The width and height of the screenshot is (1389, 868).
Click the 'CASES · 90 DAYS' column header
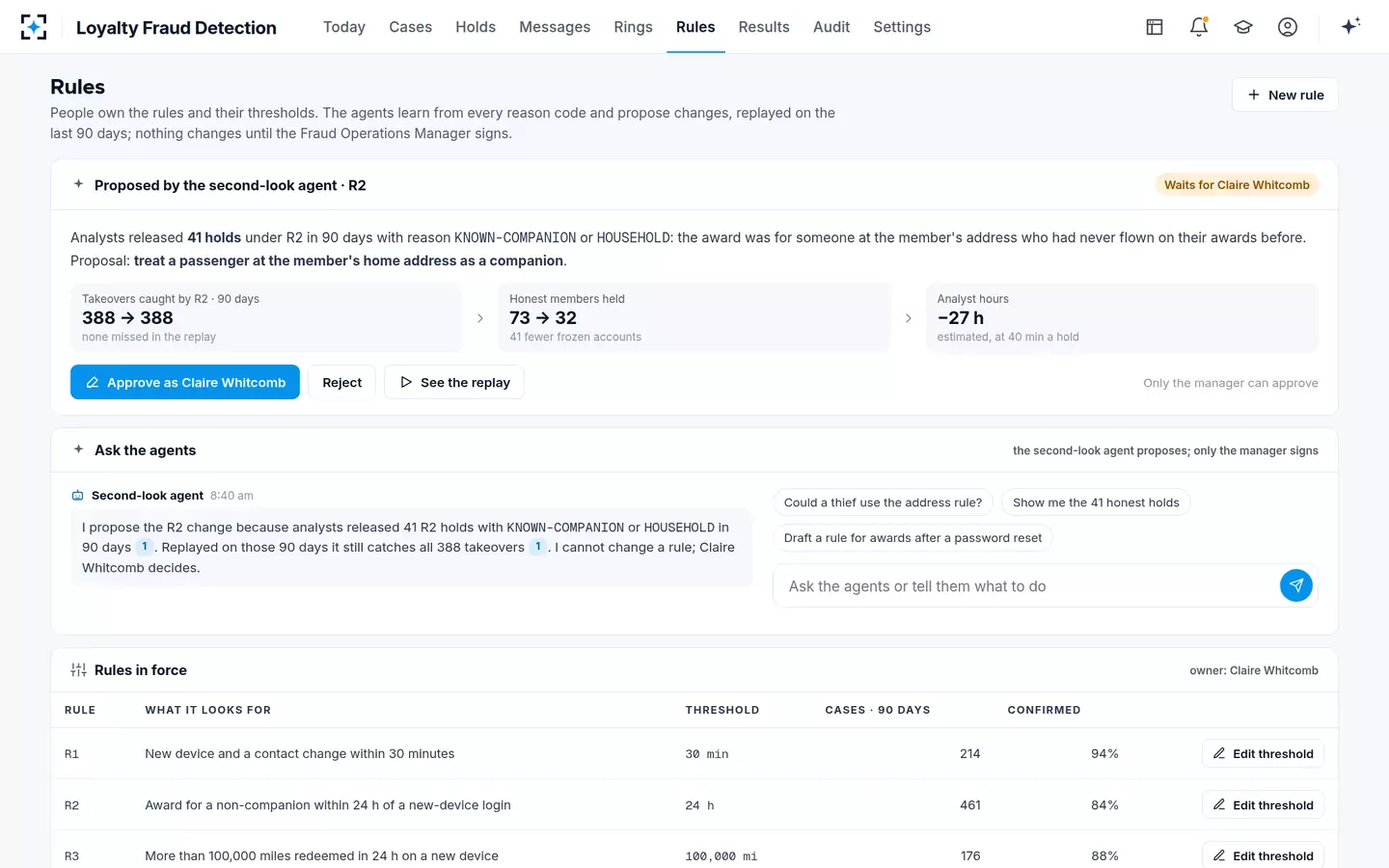tap(878, 710)
